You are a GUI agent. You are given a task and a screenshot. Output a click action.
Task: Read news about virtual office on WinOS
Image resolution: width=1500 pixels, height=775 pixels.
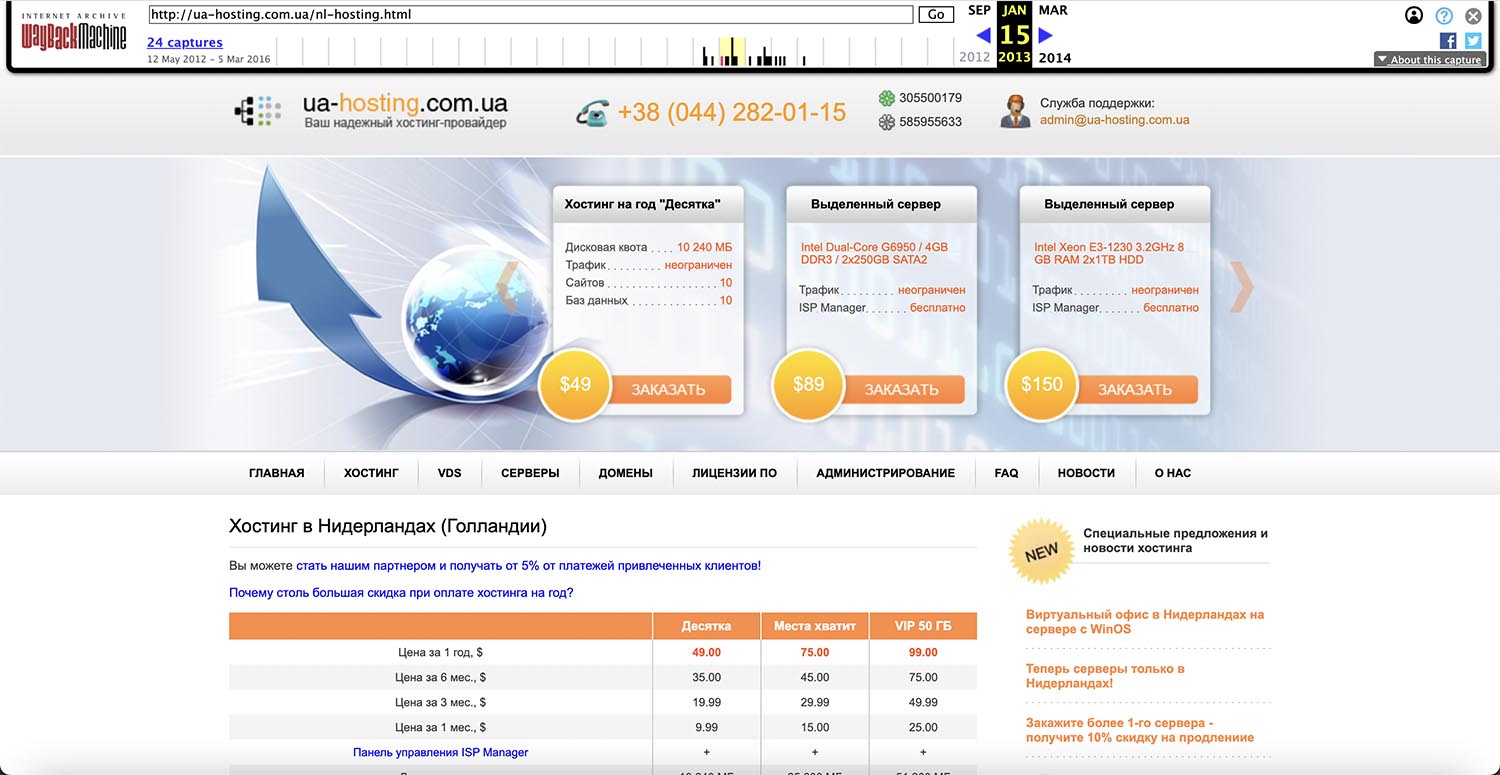tap(1145, 622)
